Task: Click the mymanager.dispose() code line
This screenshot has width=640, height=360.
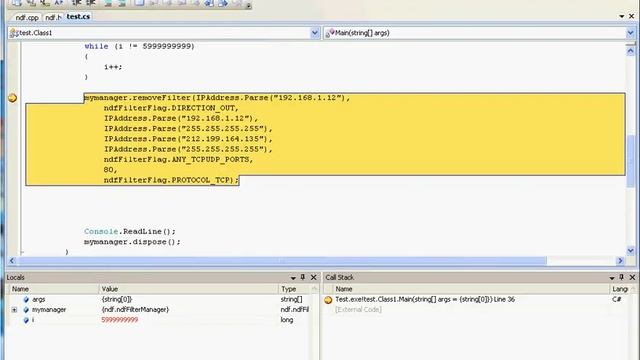Action: pyautogui.click(x=132, y=242)
